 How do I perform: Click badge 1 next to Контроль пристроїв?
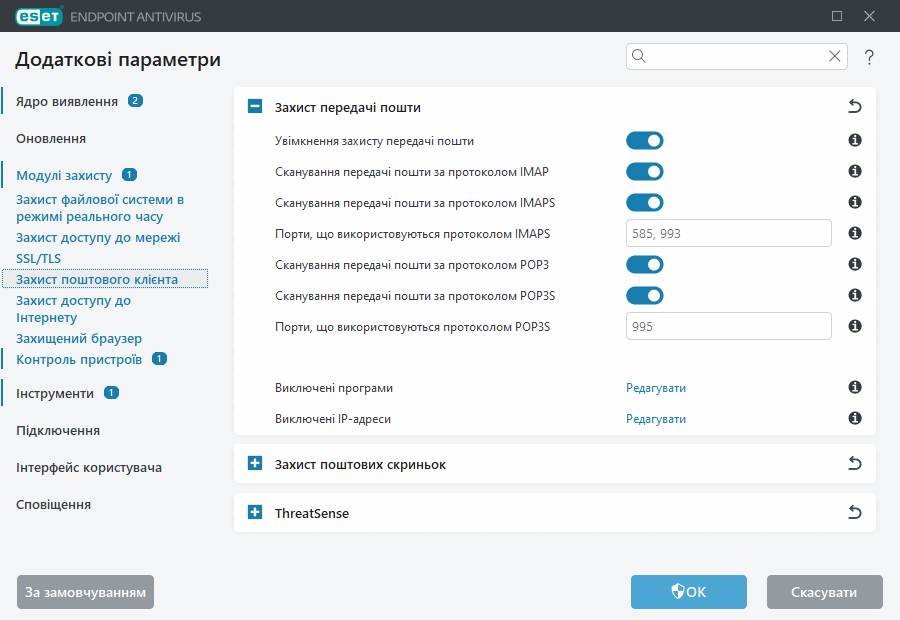pos(159,359)
